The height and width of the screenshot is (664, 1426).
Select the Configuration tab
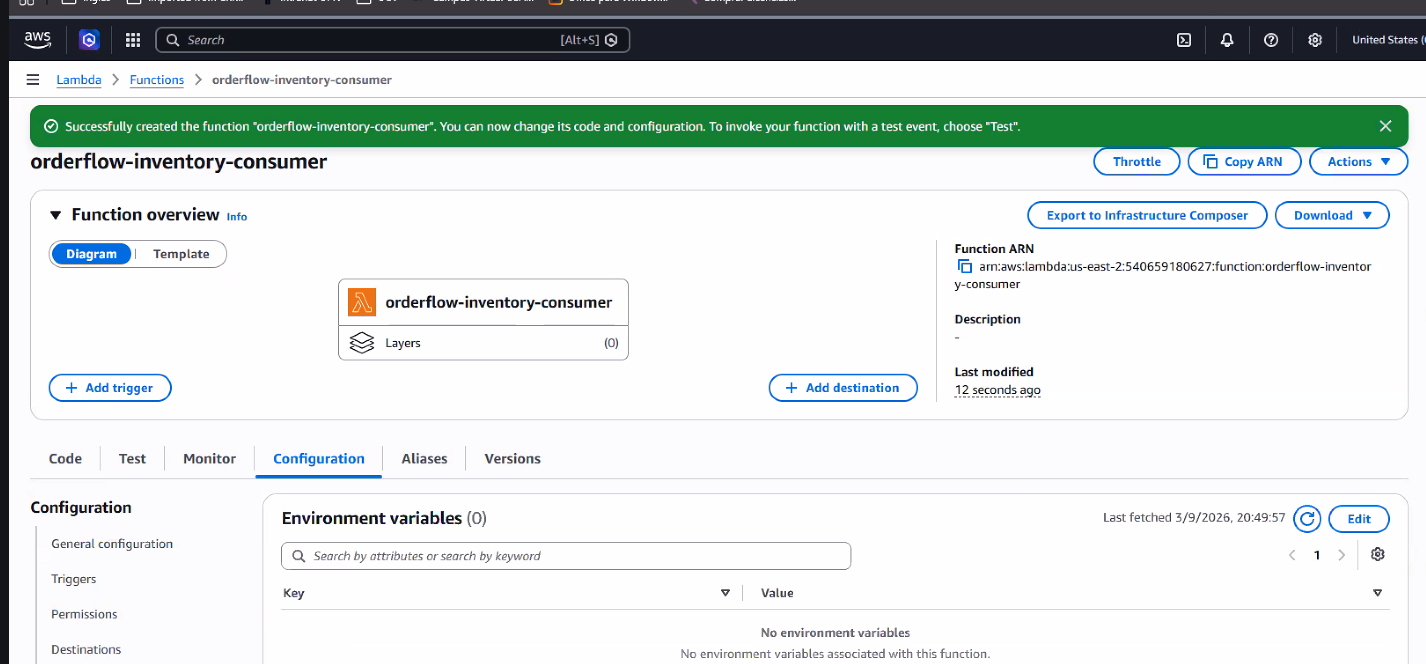[319, 458]
